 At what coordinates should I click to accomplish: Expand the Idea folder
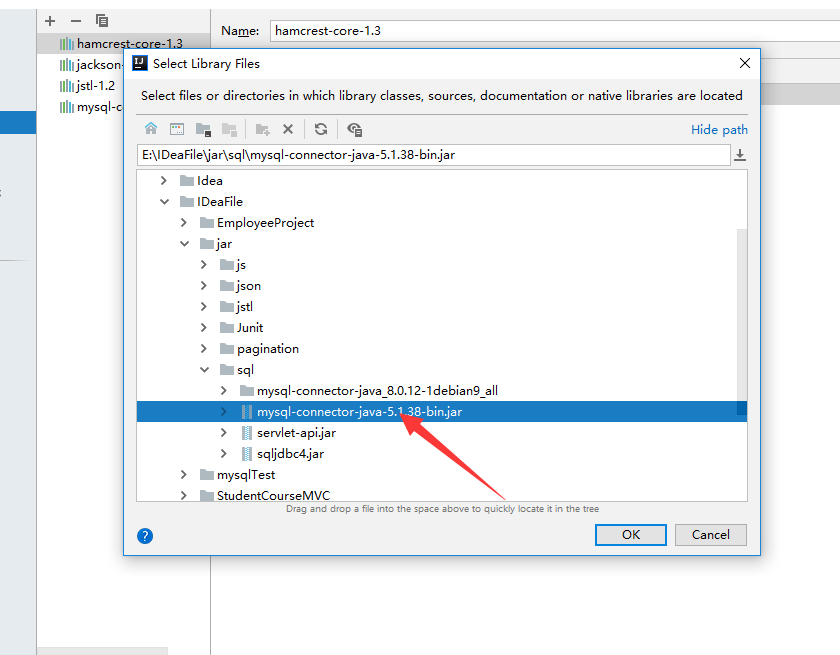pyautogui.click(x=164, y=181)
